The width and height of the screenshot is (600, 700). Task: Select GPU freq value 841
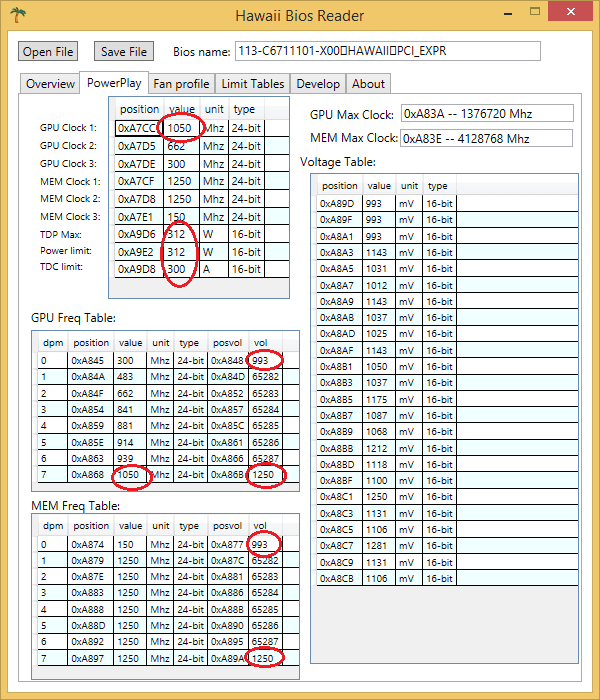[130, 409]
